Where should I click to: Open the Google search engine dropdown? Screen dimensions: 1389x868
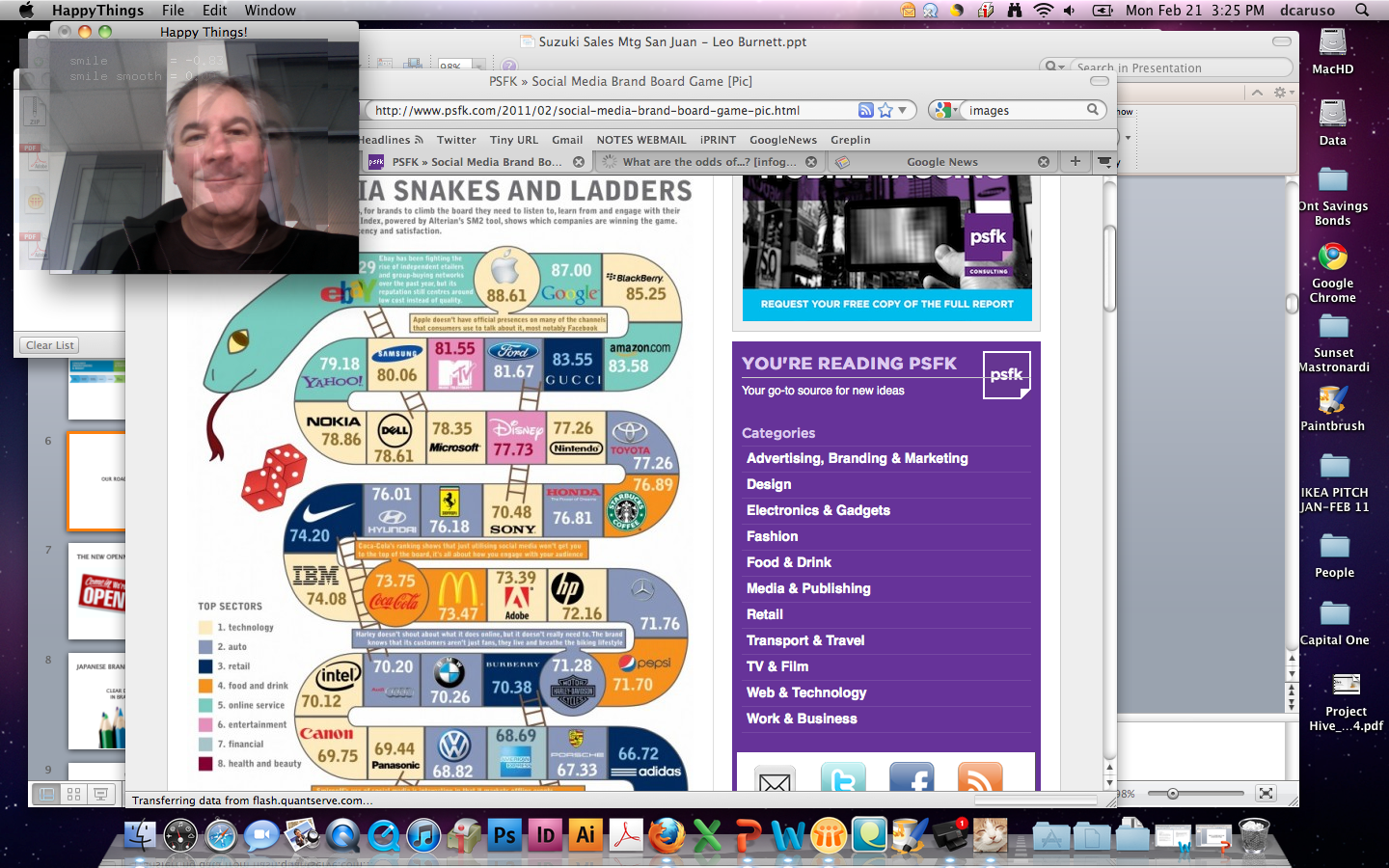tap(944, 110)
